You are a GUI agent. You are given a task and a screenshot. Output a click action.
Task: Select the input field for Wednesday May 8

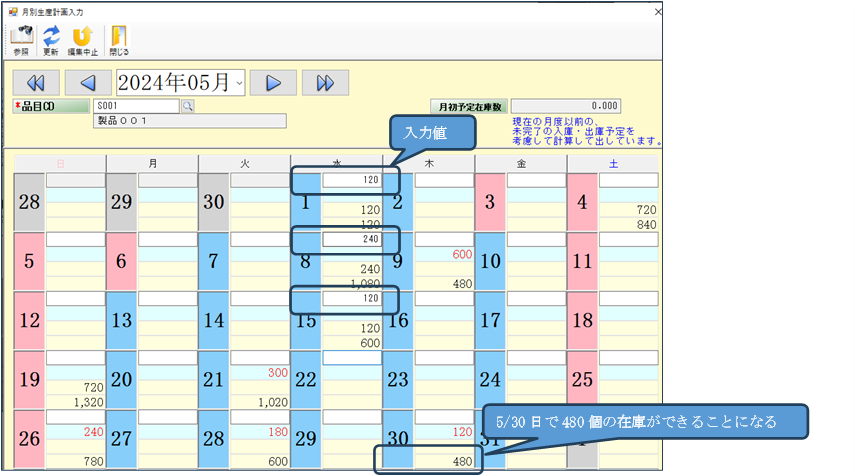click(353, 240)
